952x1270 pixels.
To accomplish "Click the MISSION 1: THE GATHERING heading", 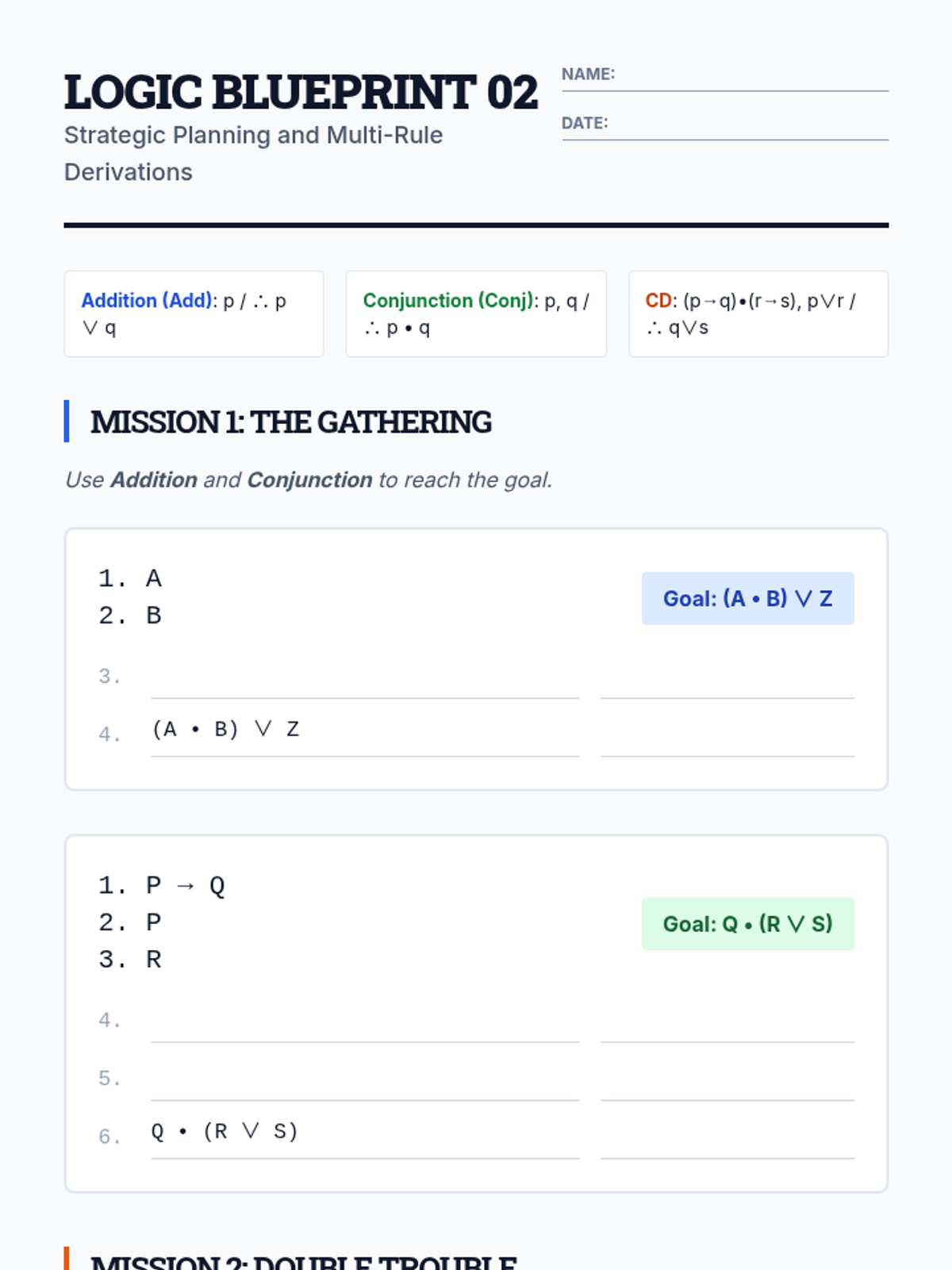I will click(290, 422).
